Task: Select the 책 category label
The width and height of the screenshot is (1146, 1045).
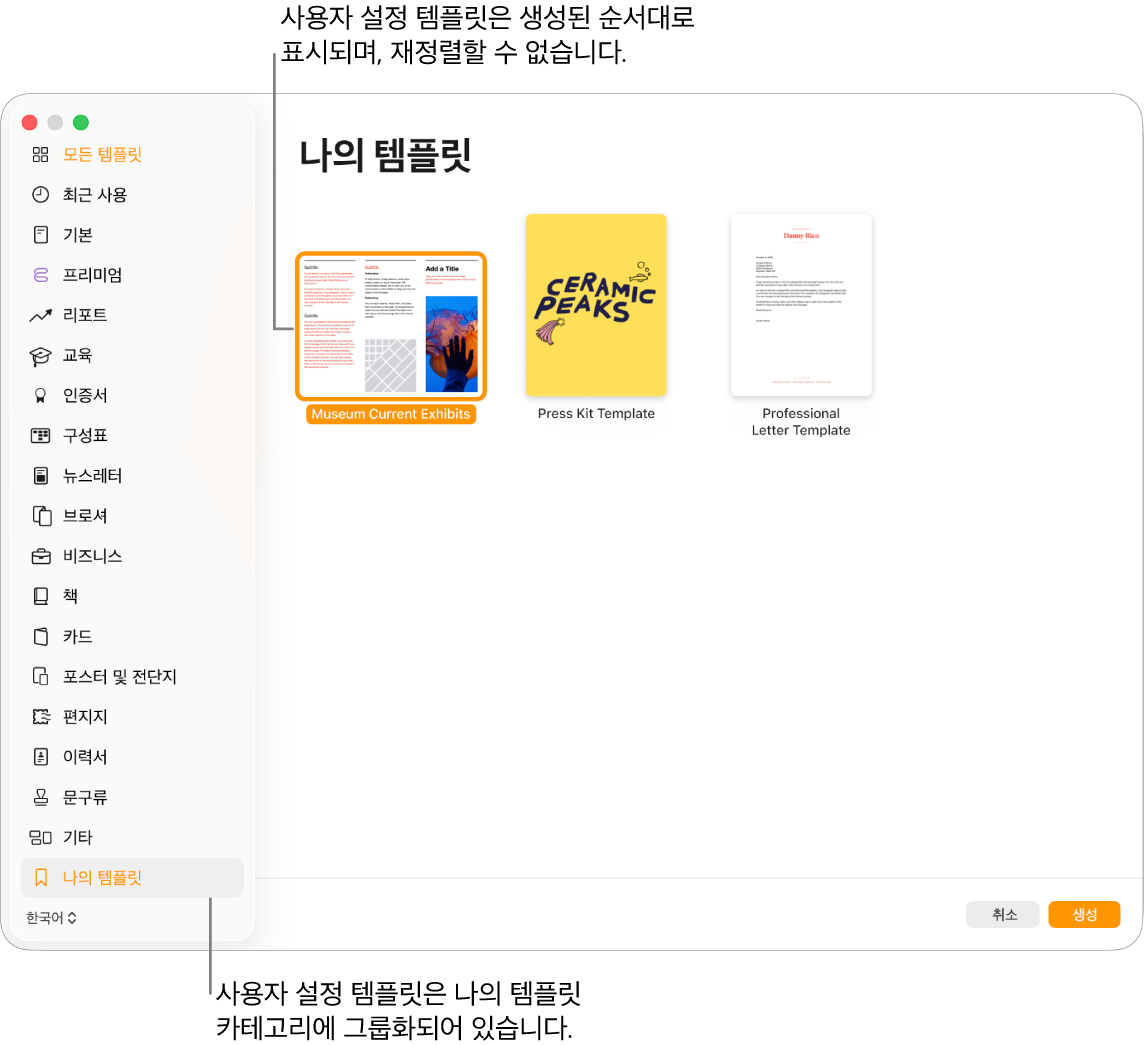Action: [70, 596]
